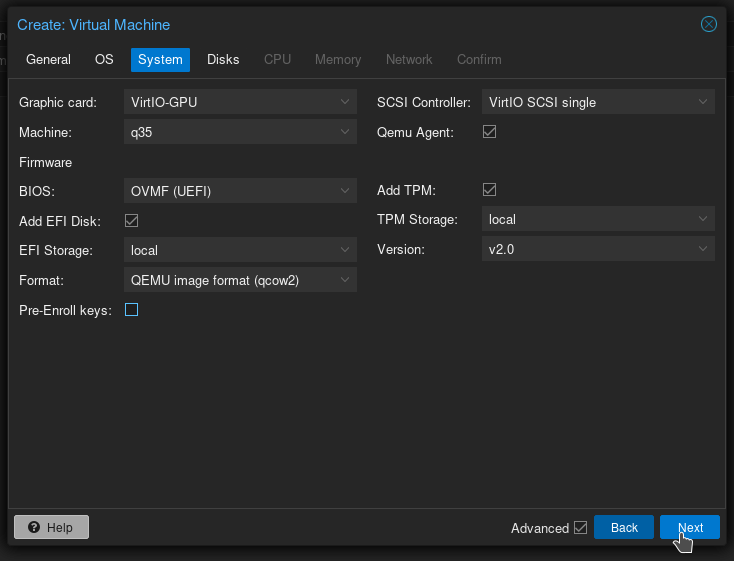The width and height of the screenshot is (734, 561).
Task: Disable the Add EFI Disk checkbox
Action: click(x=131, y=220)
